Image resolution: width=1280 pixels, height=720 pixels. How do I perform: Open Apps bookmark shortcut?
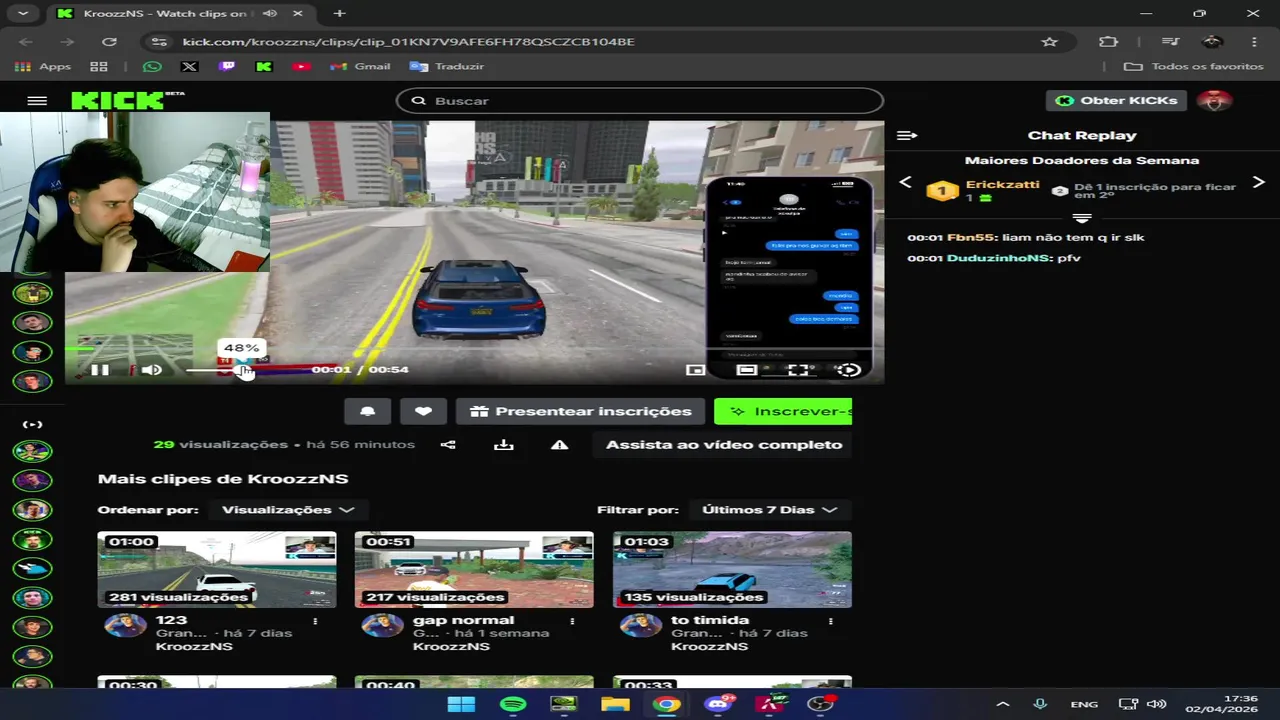43,67
